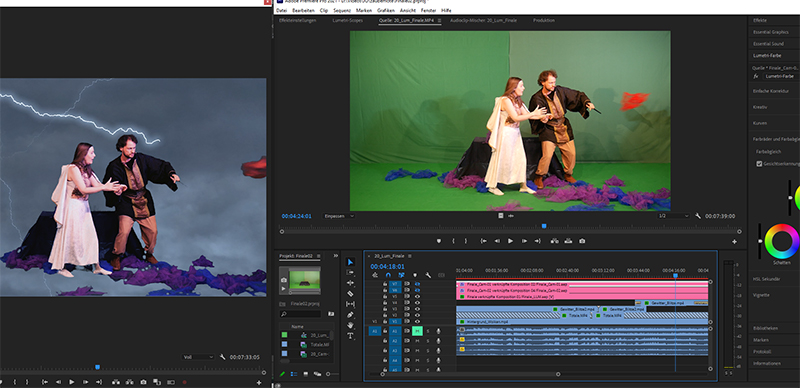The image size is (800, 388).
Task: Add a marker in the timeline header
Action: [x=415, y=275]
